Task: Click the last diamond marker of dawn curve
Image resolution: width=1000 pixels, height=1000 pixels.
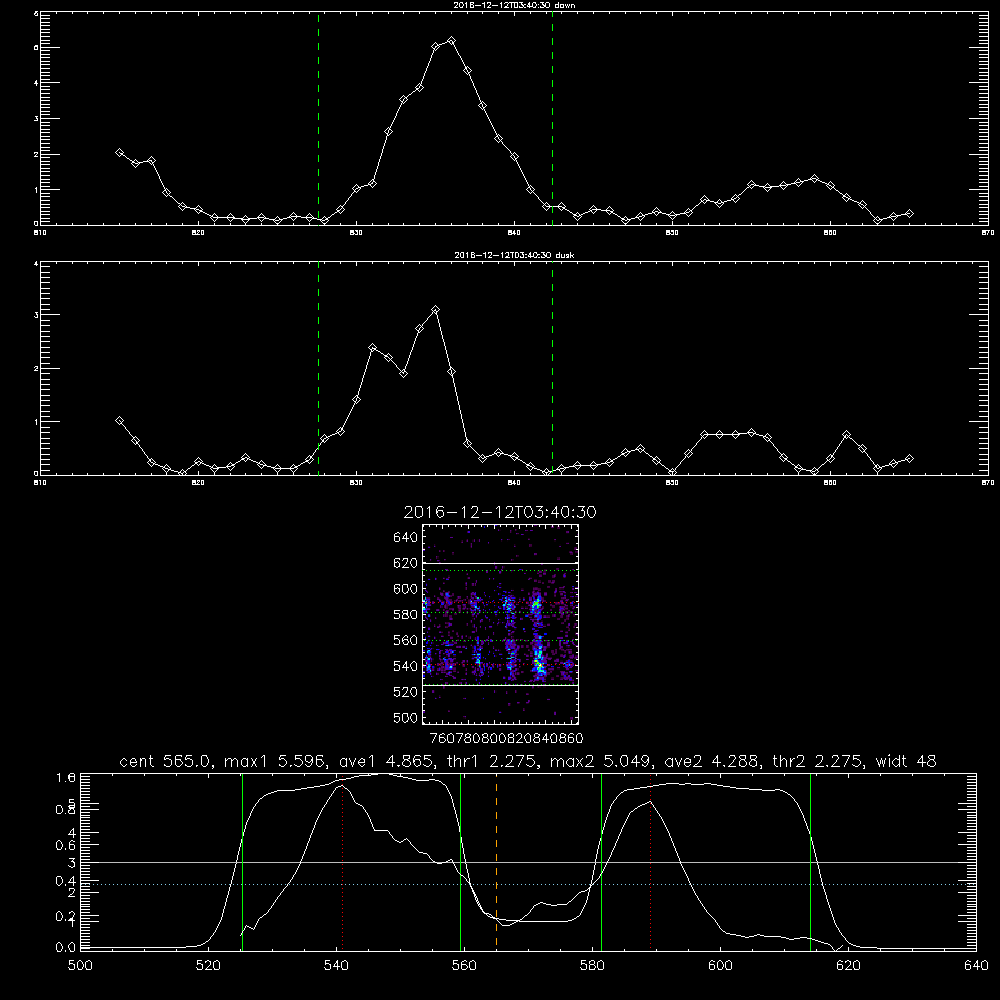Action: (909, 214)
